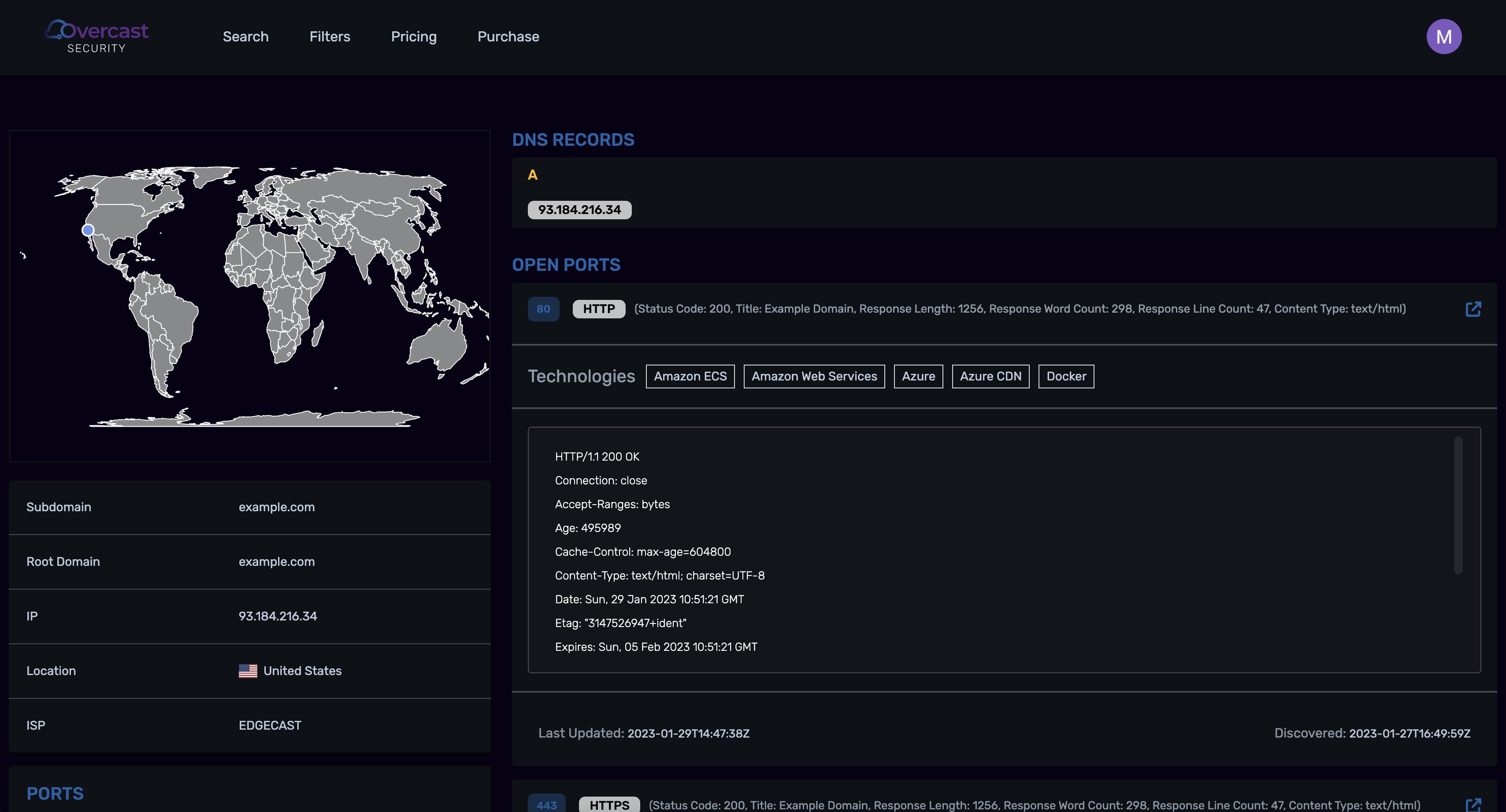This screenshot has width=1506, height=812.
Task: Go to the Purchase page
Action: tap(508, 36)
